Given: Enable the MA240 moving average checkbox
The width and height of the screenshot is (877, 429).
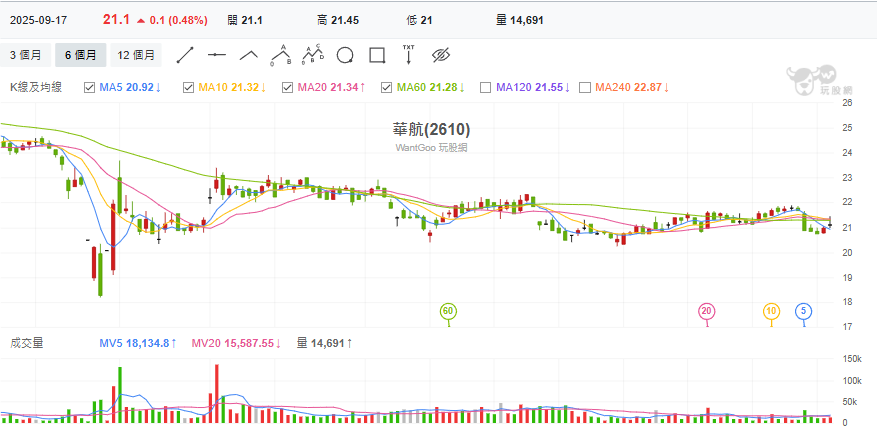Looking at the screenshot, I should 585,88.
